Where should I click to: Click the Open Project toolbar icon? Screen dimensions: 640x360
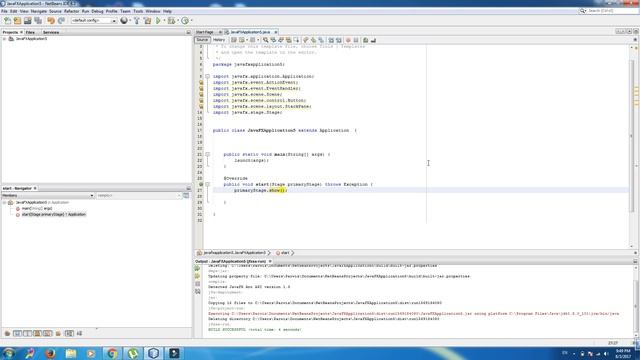(x=27, y=20)
